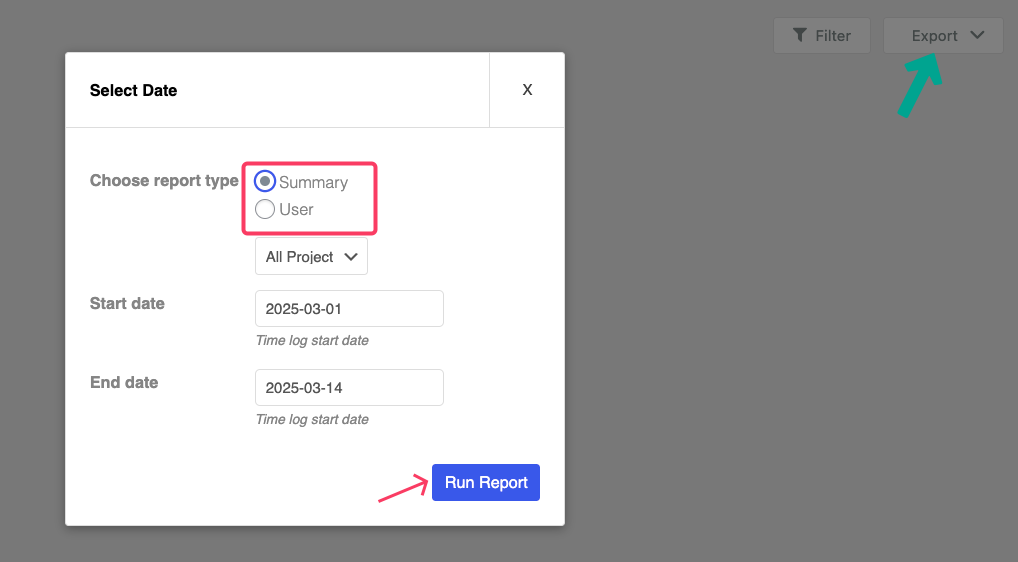
Task: Click the Choose report type label
Action: tap(164, 180)
